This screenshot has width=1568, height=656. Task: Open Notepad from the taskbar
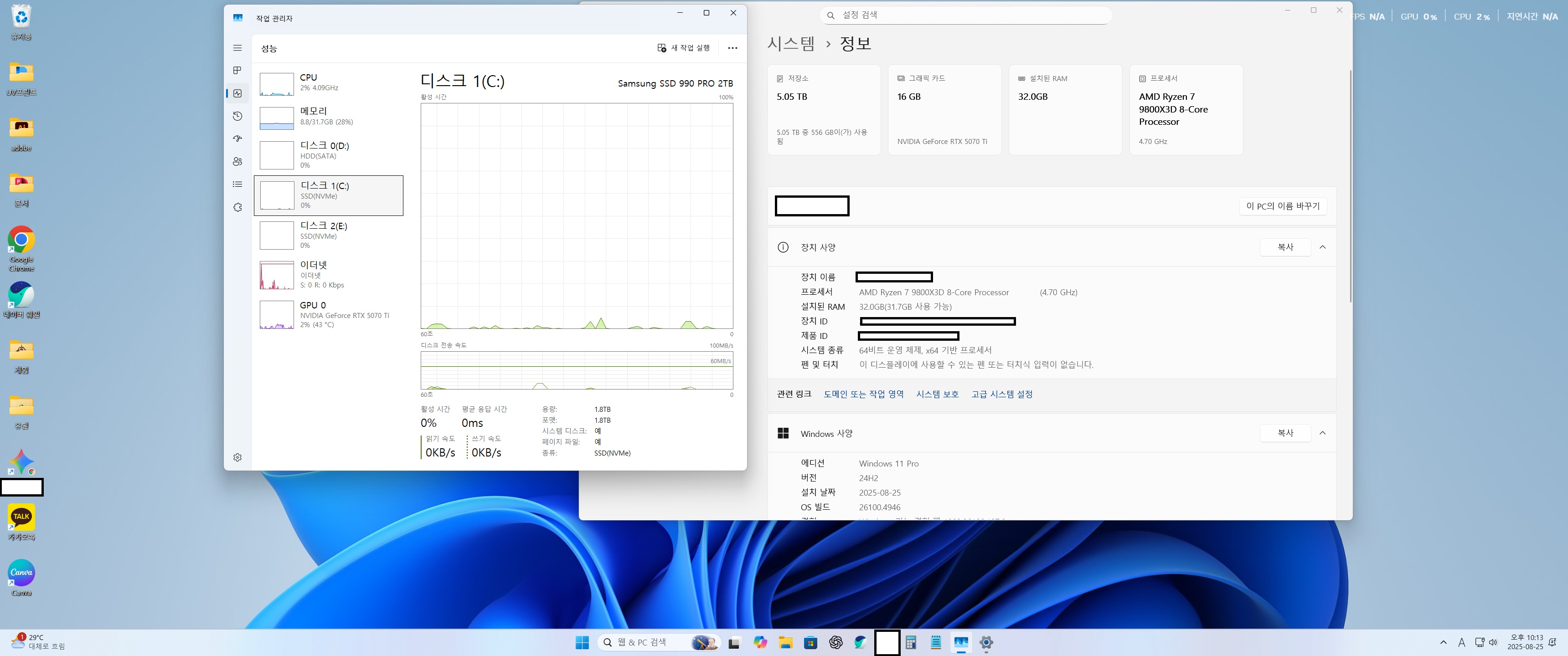(x=936, y=643)
